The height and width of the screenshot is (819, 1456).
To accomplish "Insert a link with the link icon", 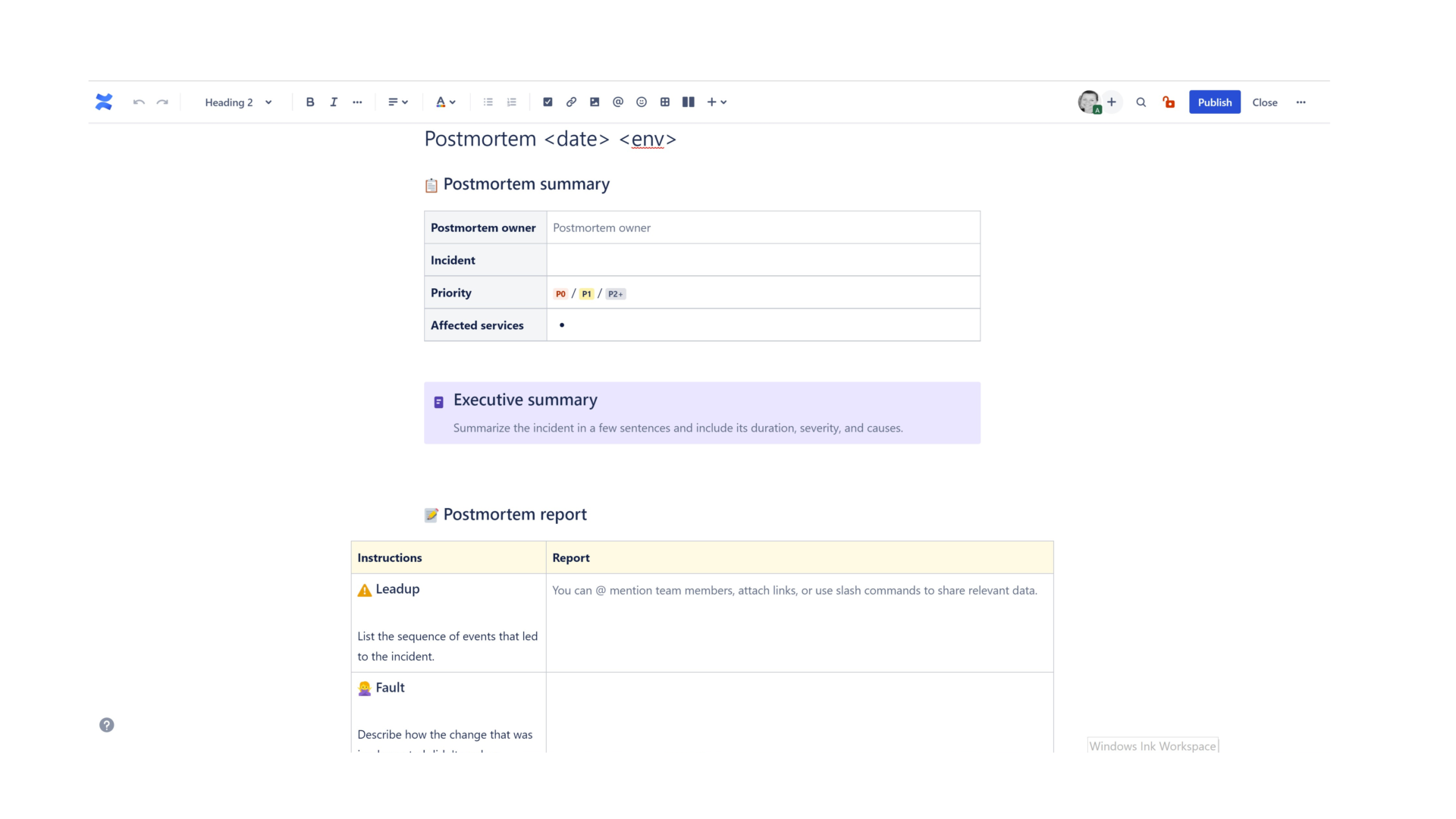I will tap(571, 102).
